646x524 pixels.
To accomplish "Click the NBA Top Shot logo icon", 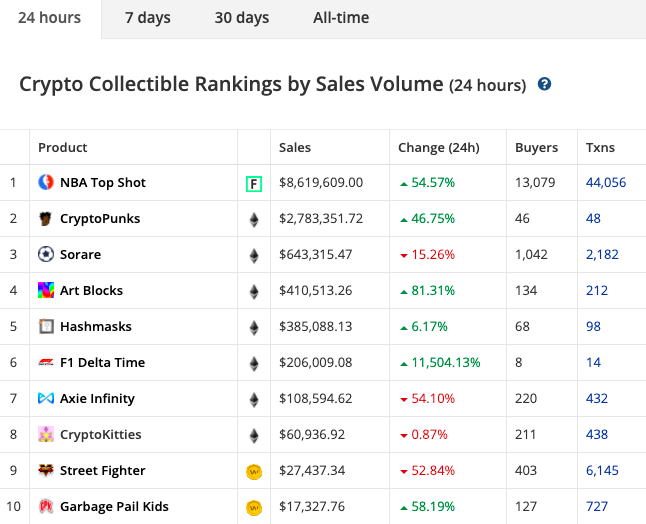I will (x=46, y=182).
